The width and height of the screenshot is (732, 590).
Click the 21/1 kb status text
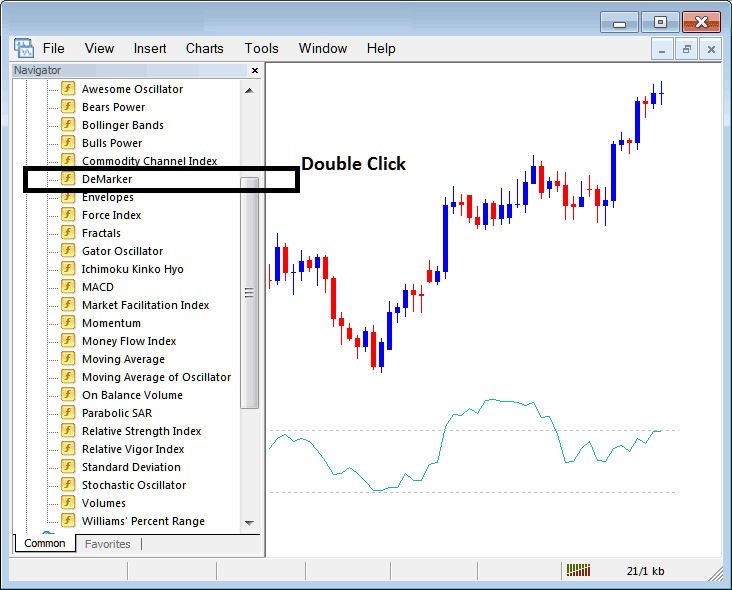[x=645, y=571]
